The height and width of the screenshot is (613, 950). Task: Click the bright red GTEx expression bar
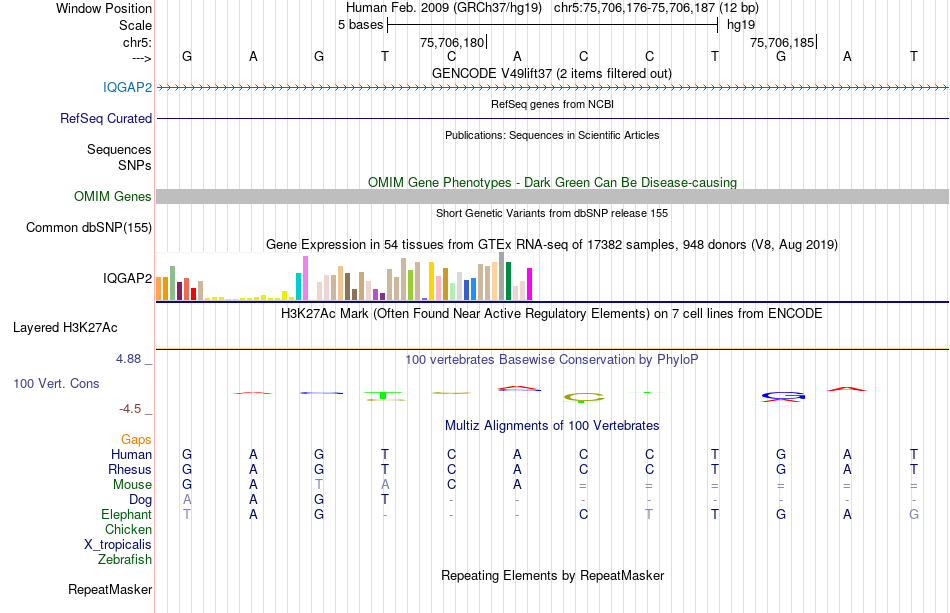193,294
